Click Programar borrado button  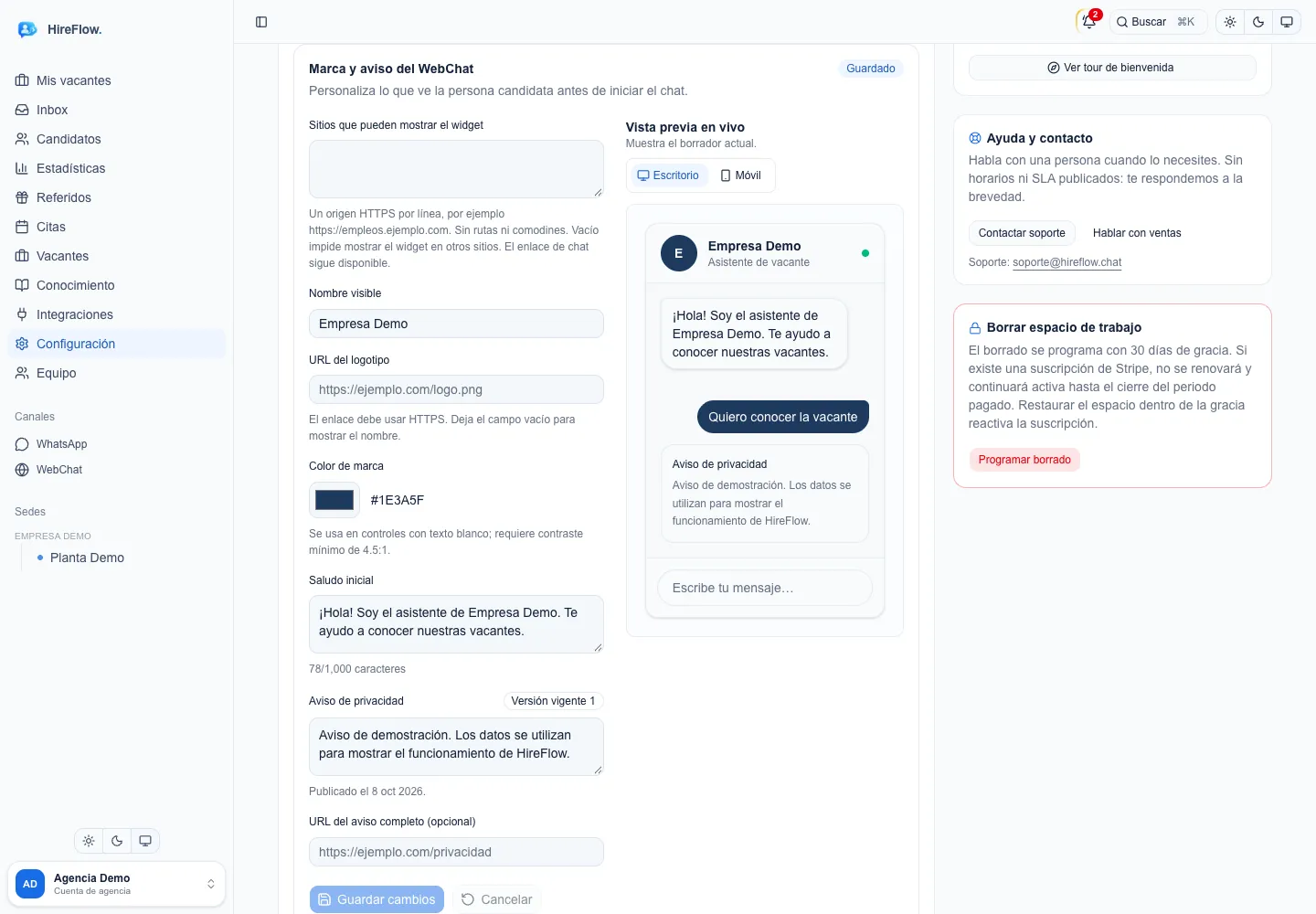click(1024, 460)
